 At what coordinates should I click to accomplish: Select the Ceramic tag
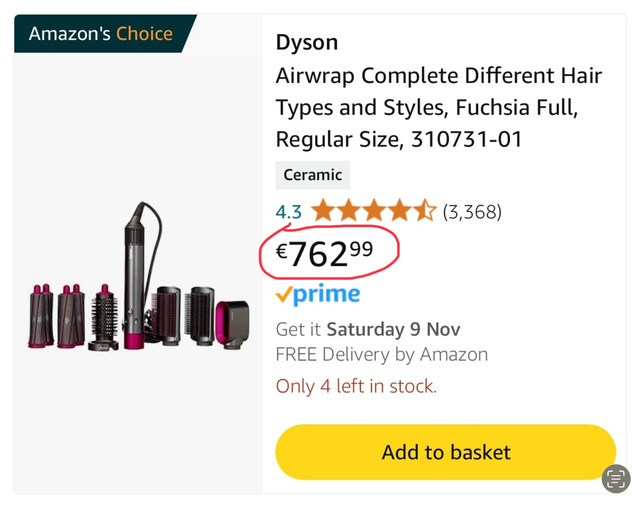point(313,175)
